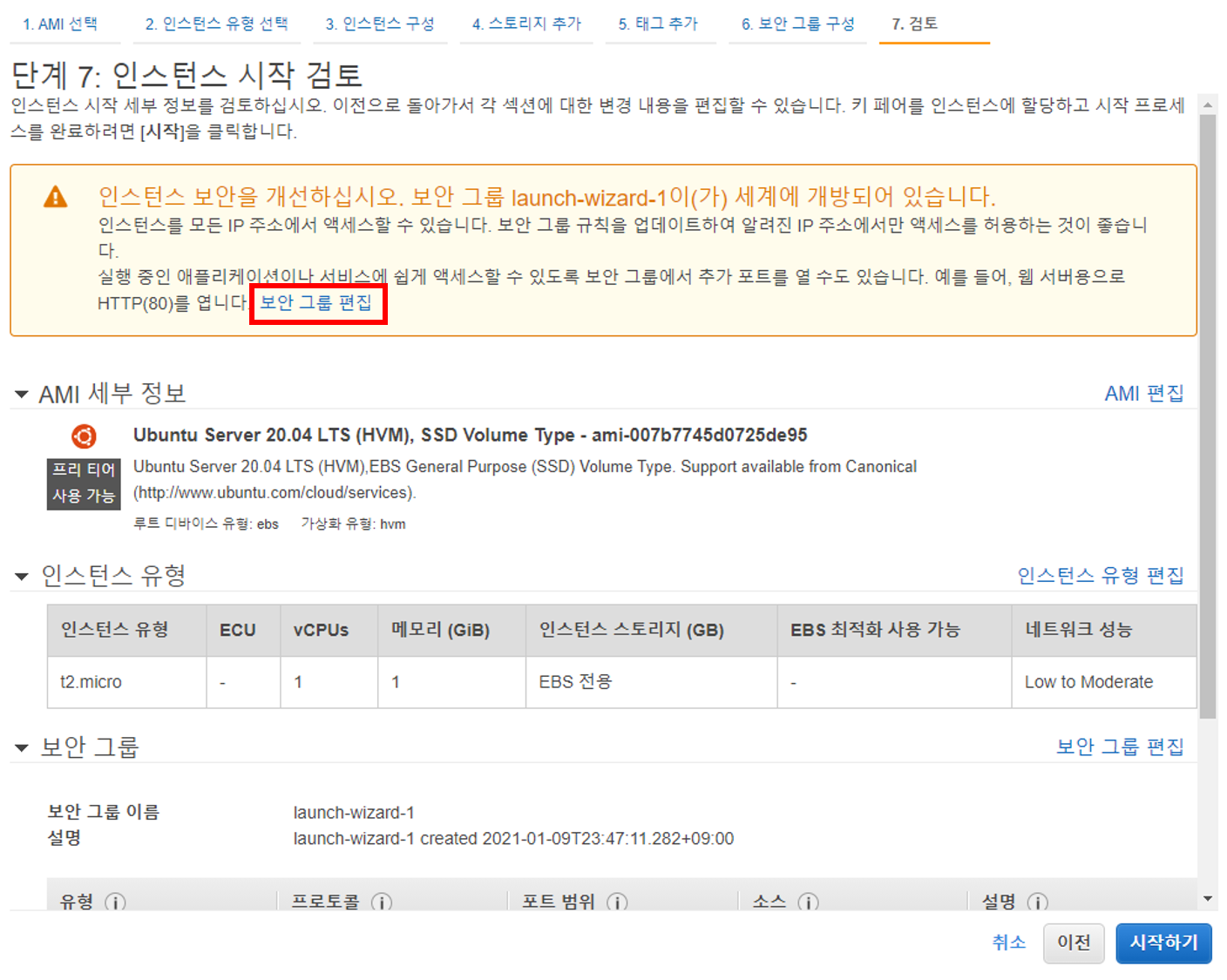Screen dimensions: 1227x980
Task: Switch to step 6. 보안 그룹 구성 tab
Action: (797, 24)
